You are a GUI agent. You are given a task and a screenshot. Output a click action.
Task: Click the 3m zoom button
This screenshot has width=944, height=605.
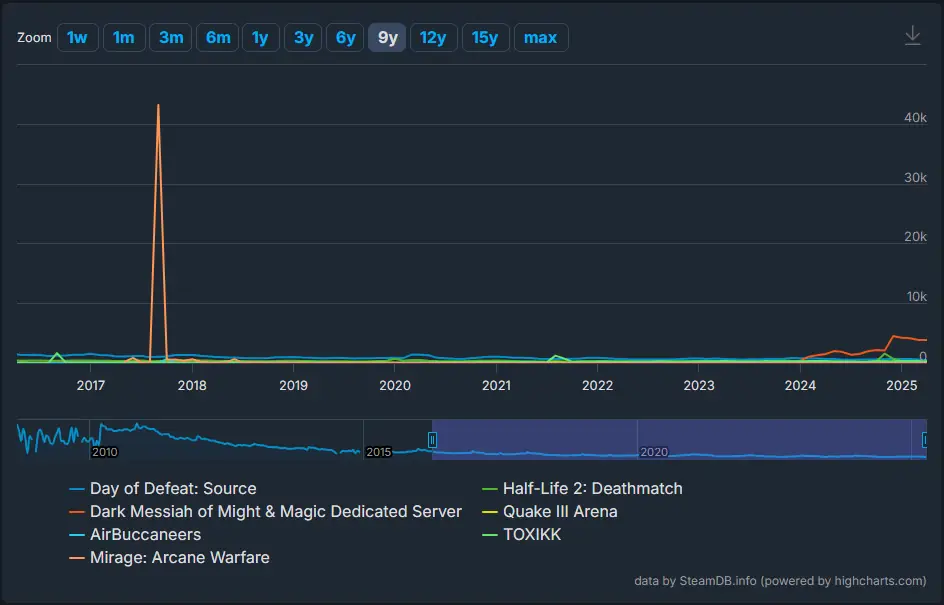[170, 37]
